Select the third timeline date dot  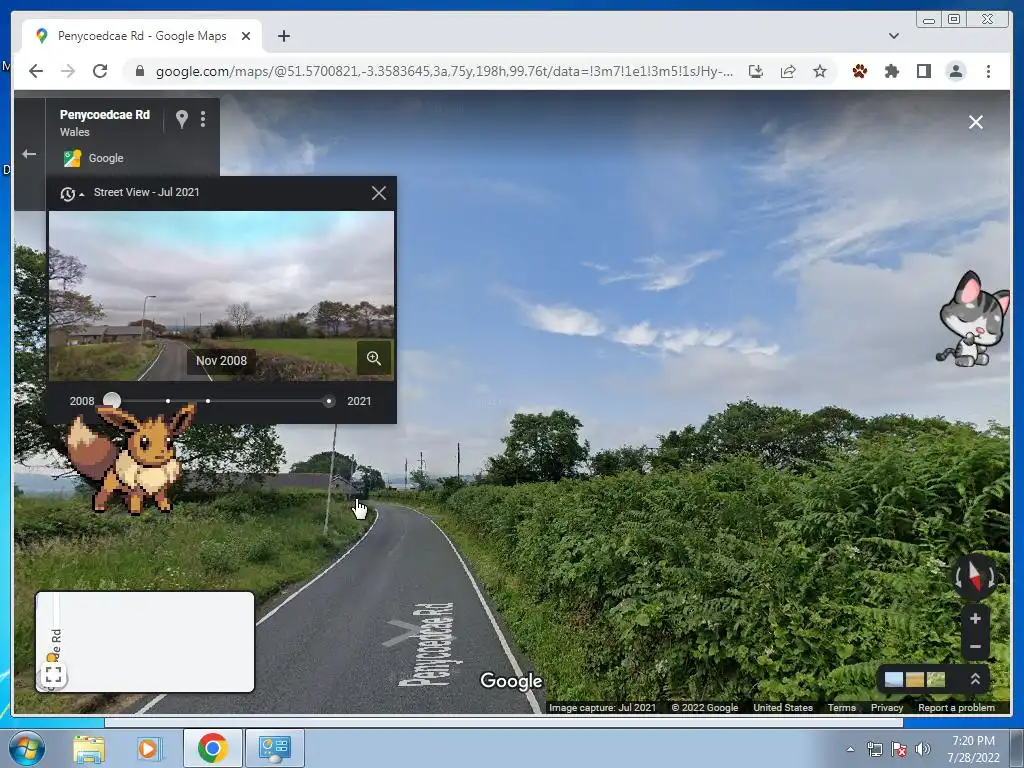pyautogui.click(x=208, y=401)
